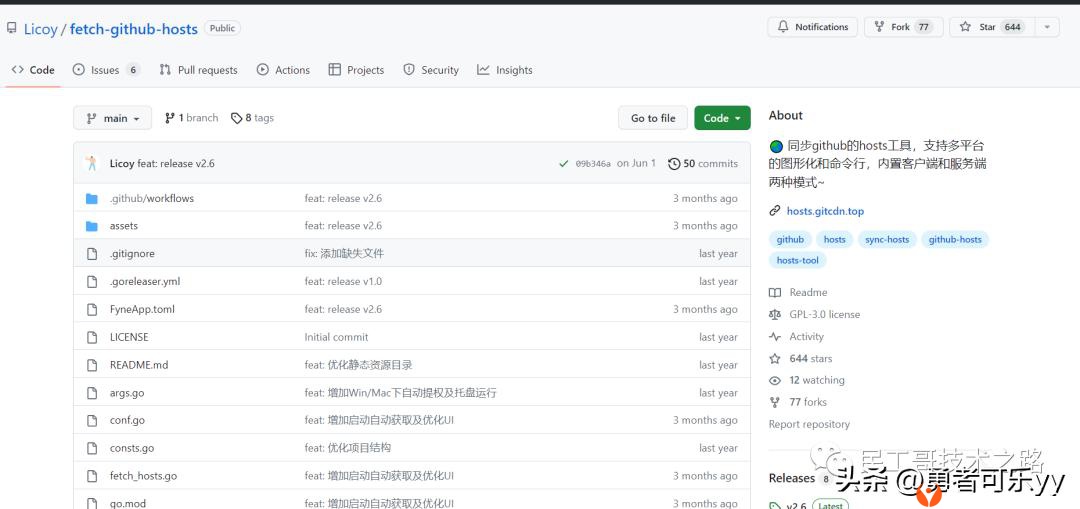Open the assets folder
The width and height of the screenshot is (1080, 509).
point(124,226)
